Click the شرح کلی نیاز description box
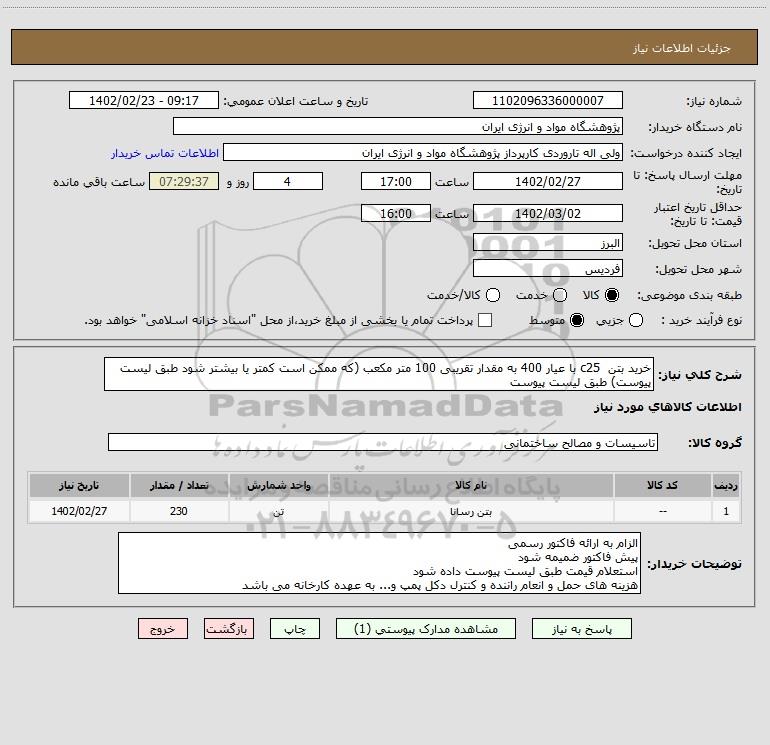Screen dimensions: 770x745 (x=379, y=374)
